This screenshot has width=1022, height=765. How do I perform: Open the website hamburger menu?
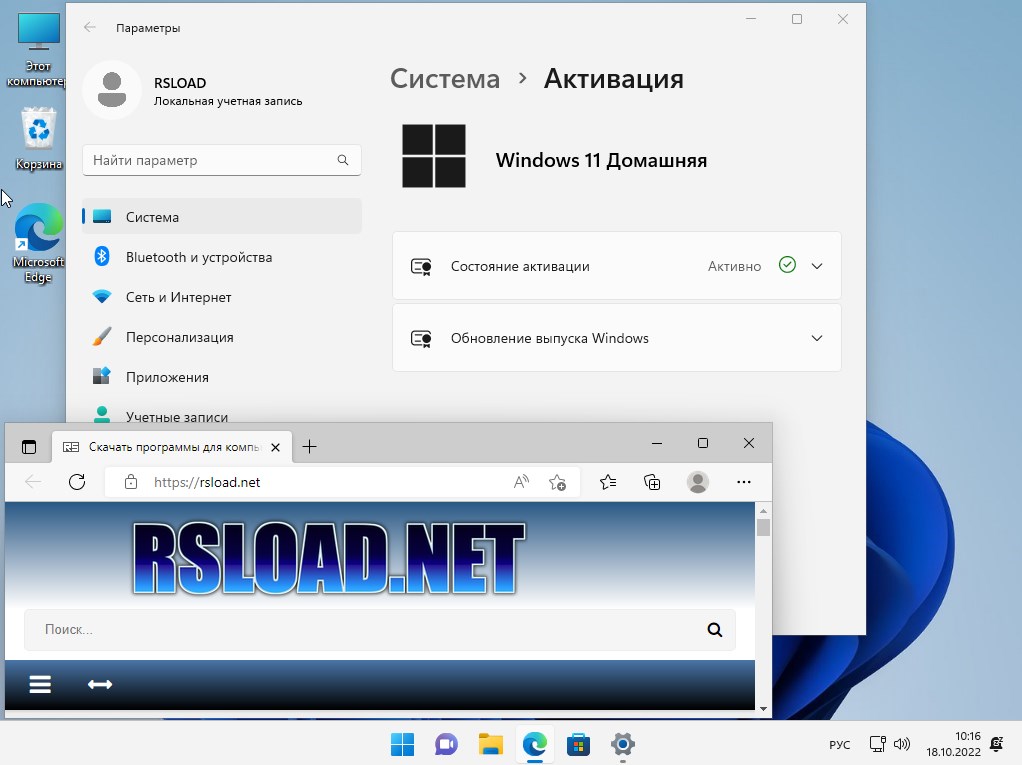[40, 684]
